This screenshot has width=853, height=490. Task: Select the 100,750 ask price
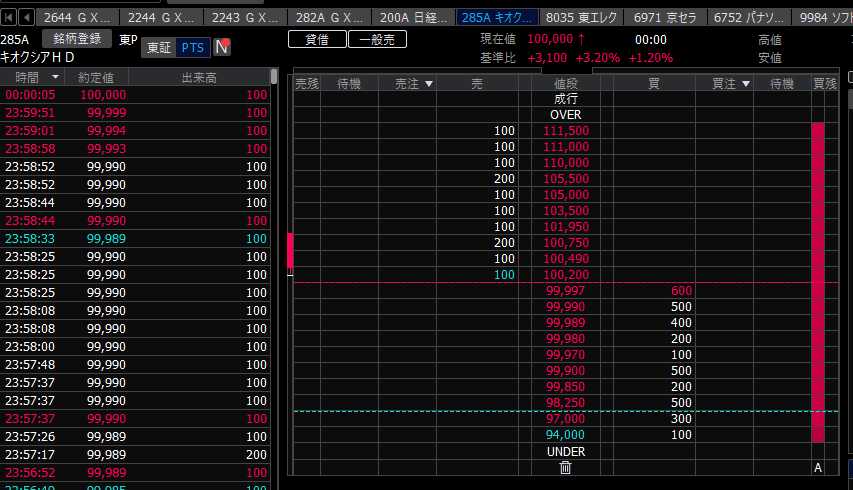(x=566, y=243)
